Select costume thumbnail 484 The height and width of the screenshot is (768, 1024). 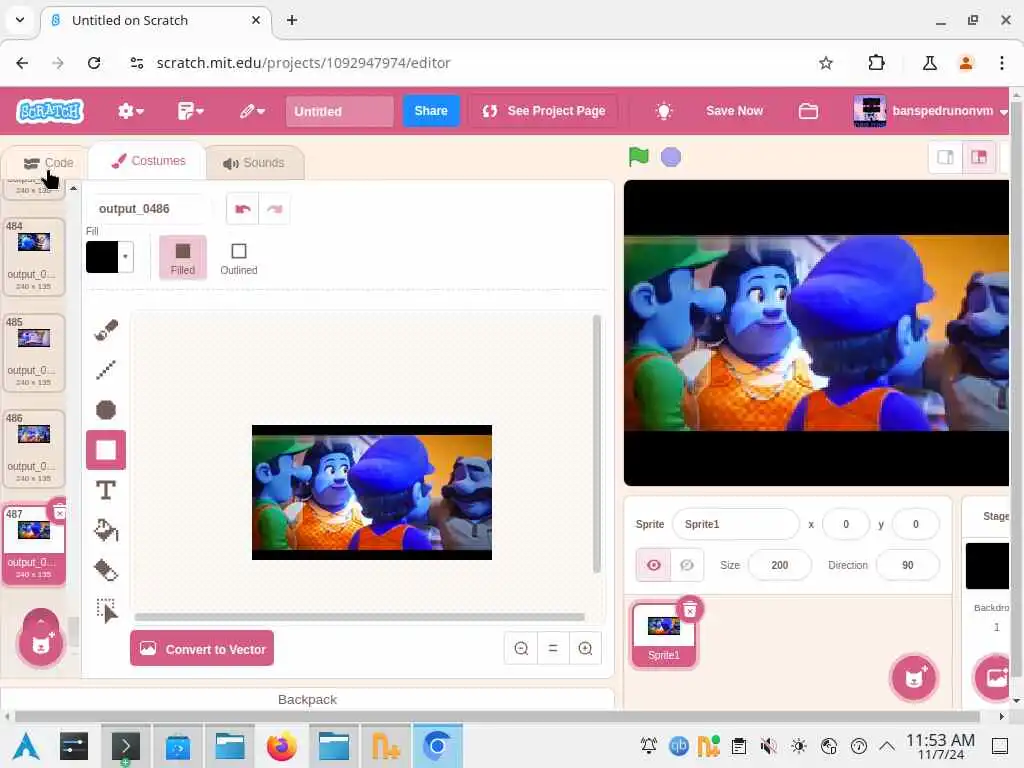point(33,257)
